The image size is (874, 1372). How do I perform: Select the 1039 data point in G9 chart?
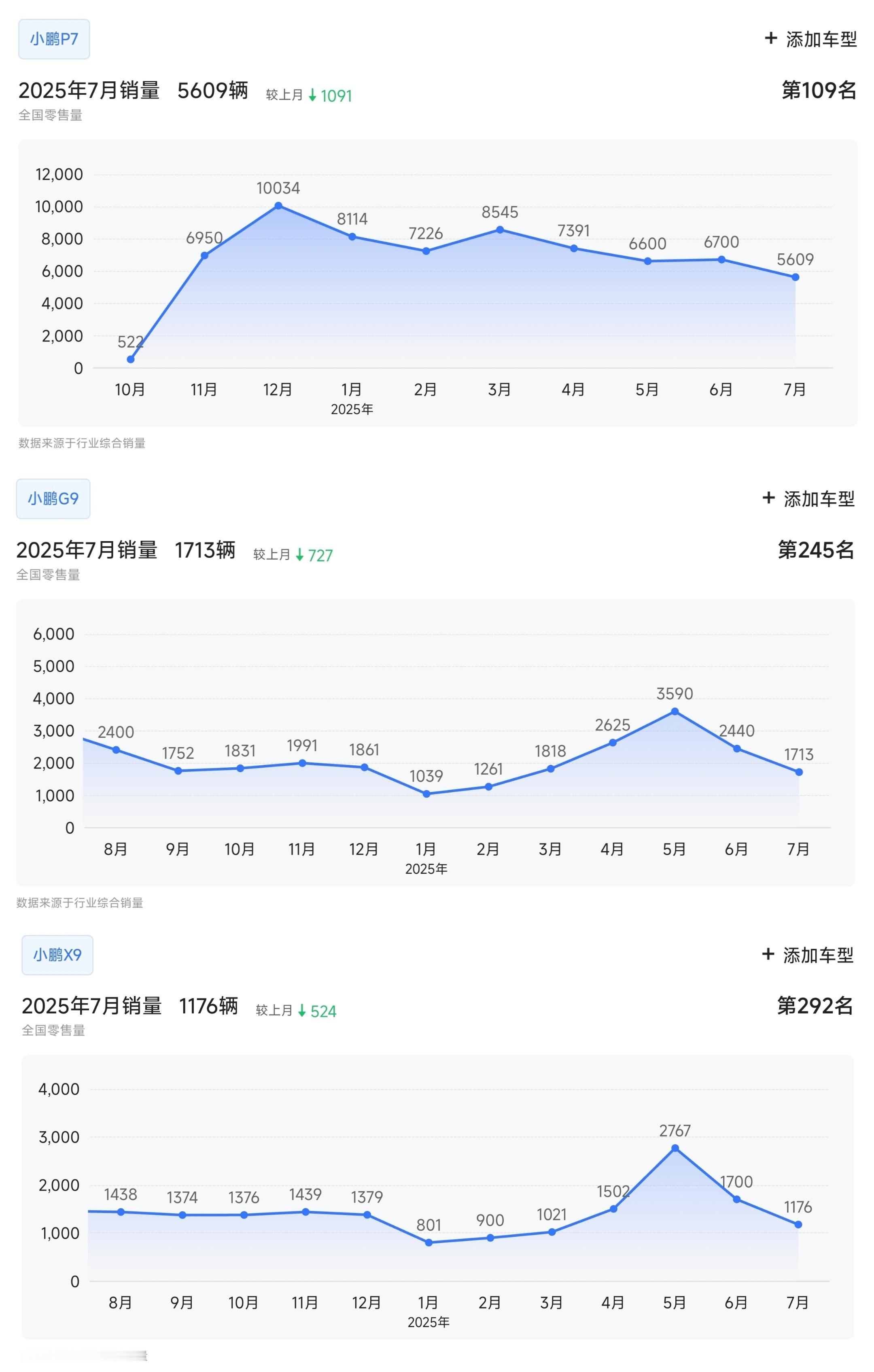[427, 794]
